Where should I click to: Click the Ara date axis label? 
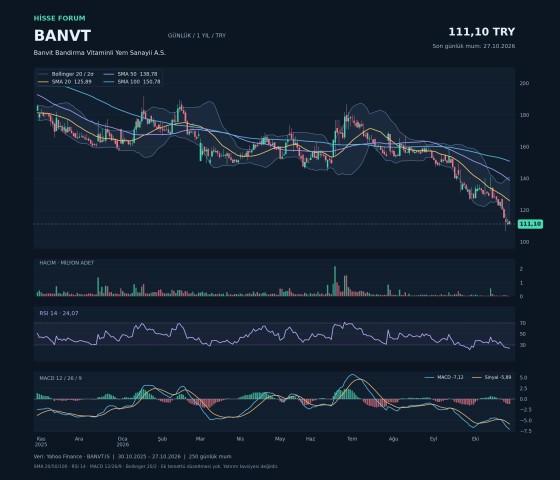coord(79,439)
